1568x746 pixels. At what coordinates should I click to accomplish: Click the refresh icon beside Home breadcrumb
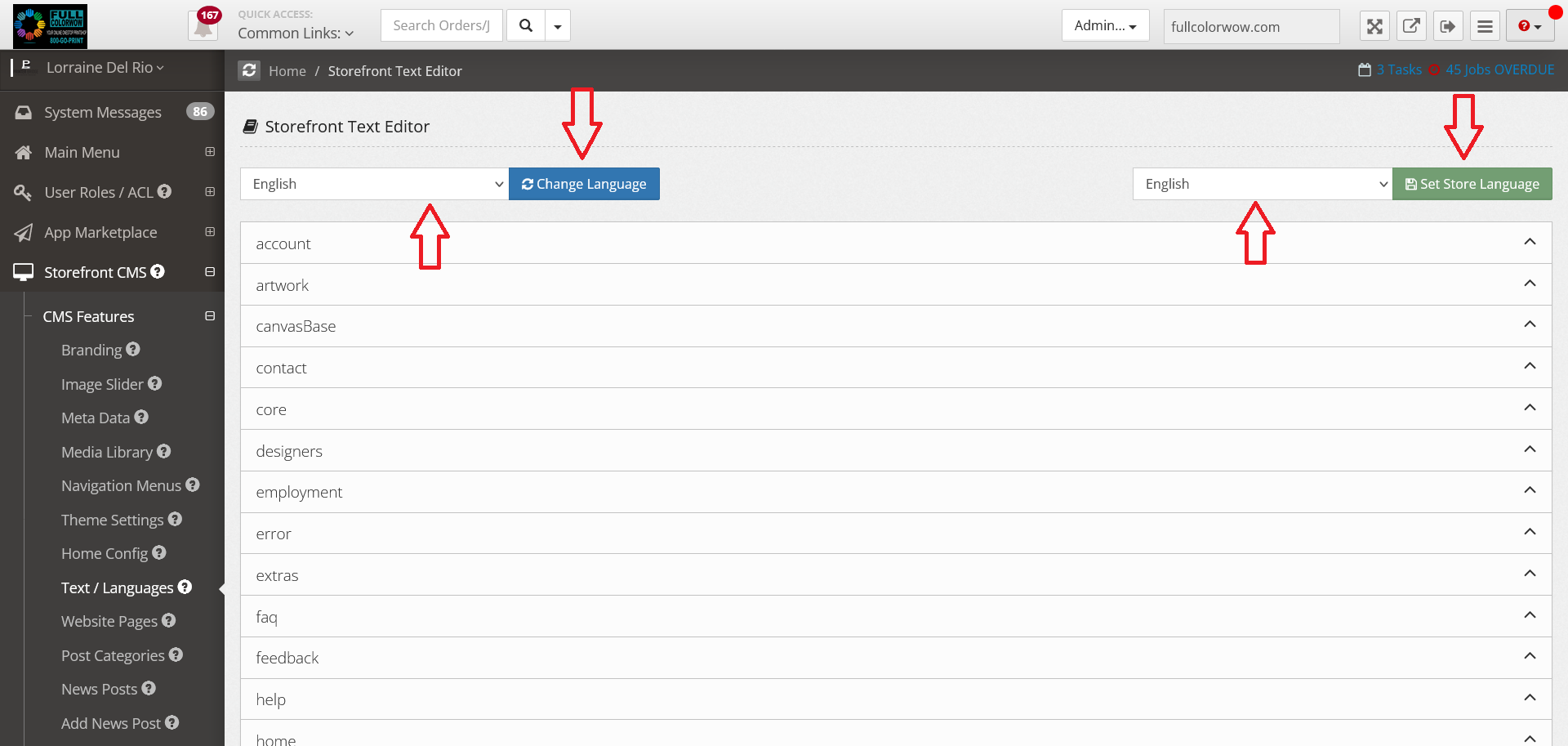[249, 70]
